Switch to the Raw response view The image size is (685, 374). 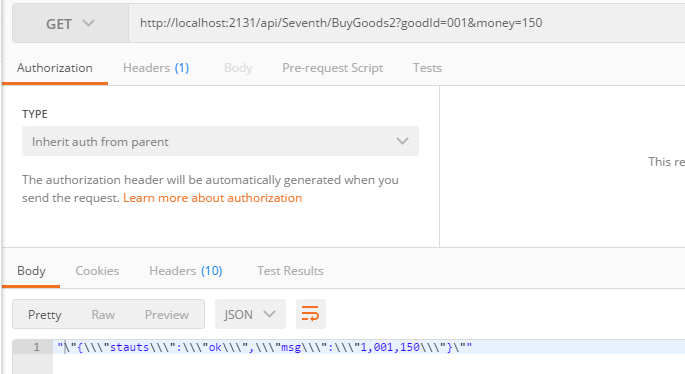(x=103, y=315)
